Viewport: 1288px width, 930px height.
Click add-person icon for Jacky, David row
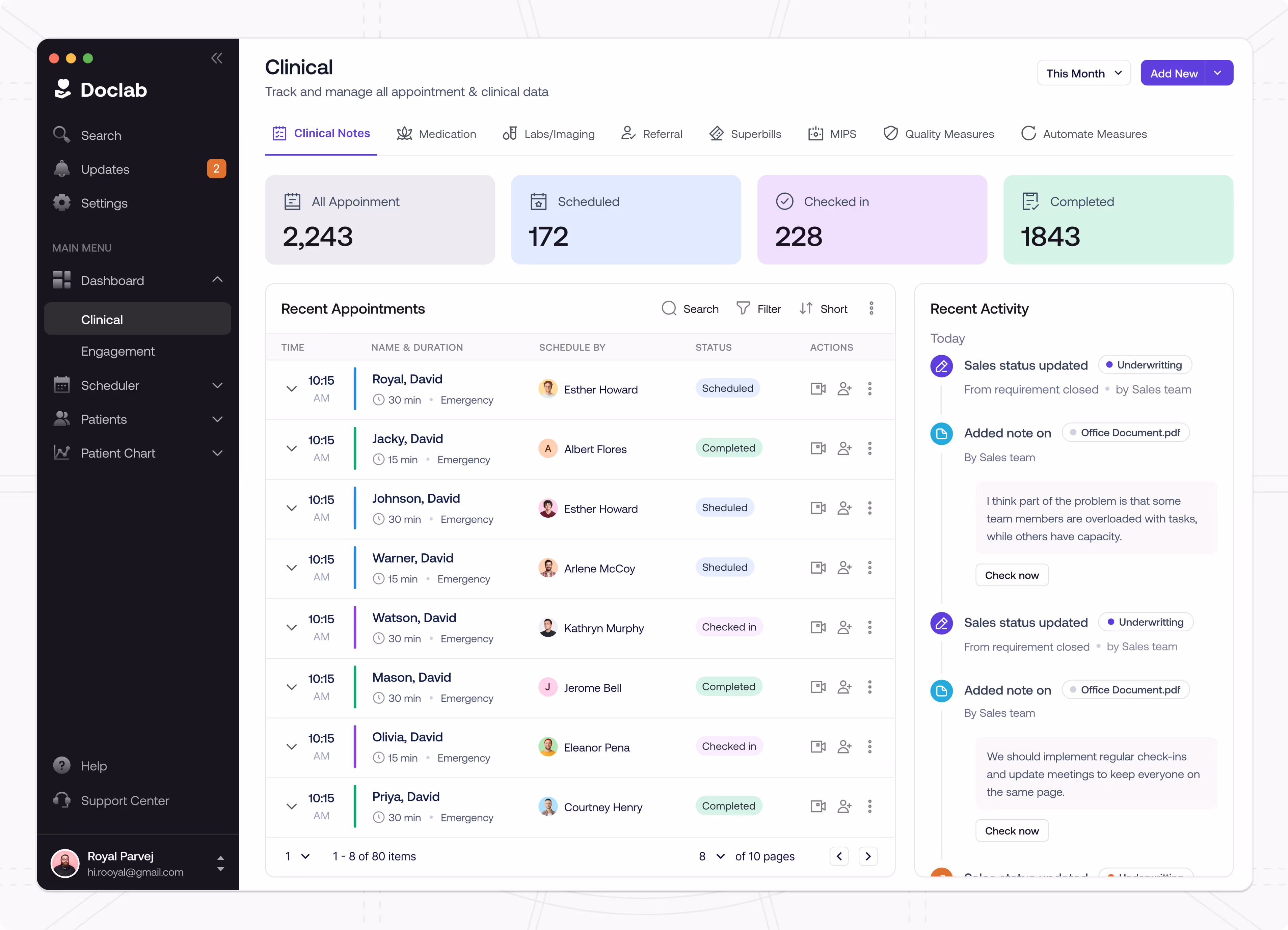click(844, 448)
